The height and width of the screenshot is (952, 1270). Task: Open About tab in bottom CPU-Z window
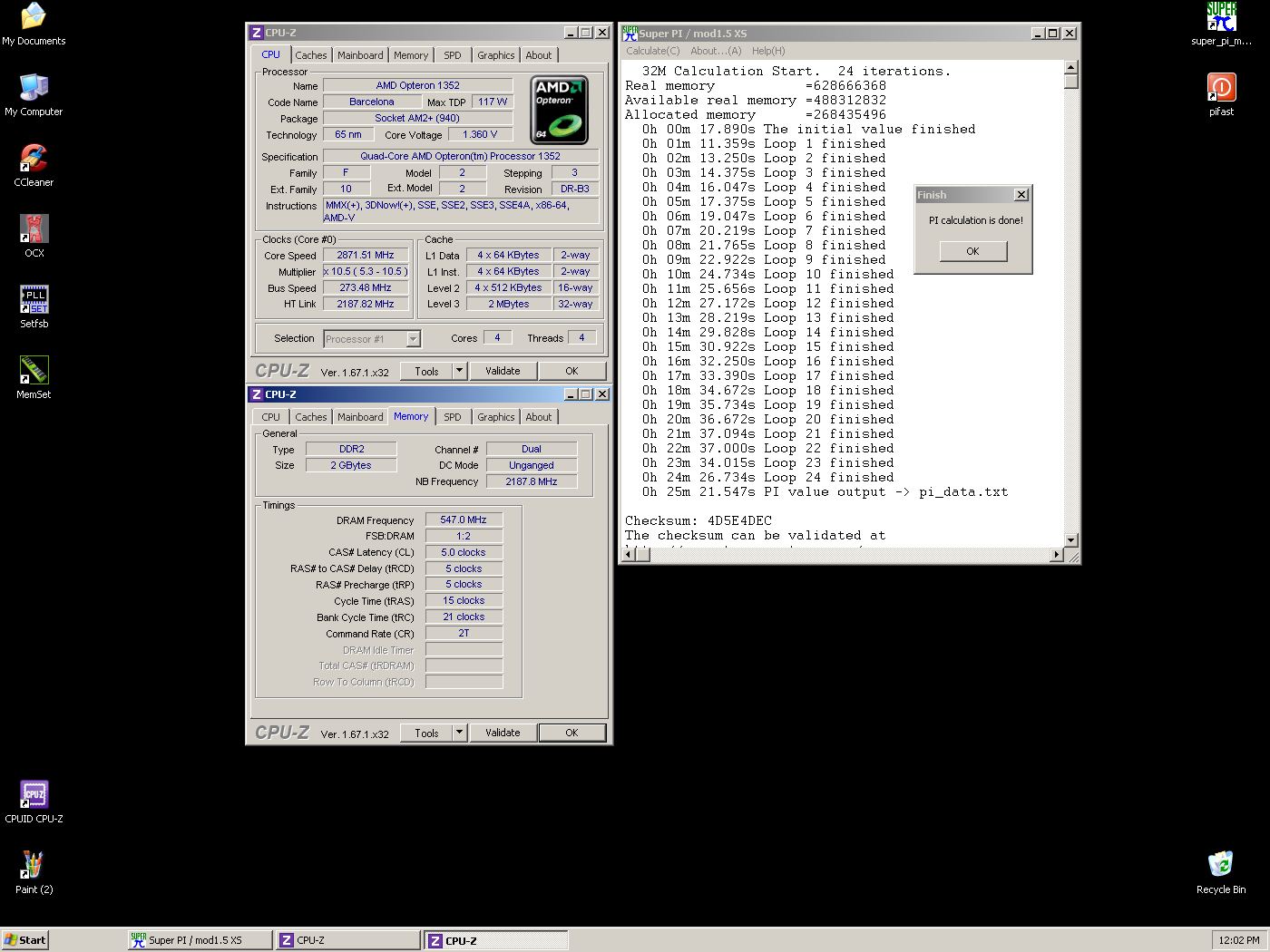539,417
